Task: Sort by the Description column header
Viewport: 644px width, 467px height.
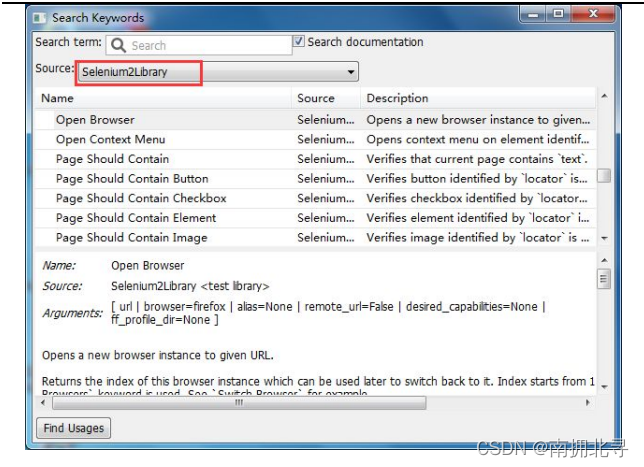Action: [478, 98]
